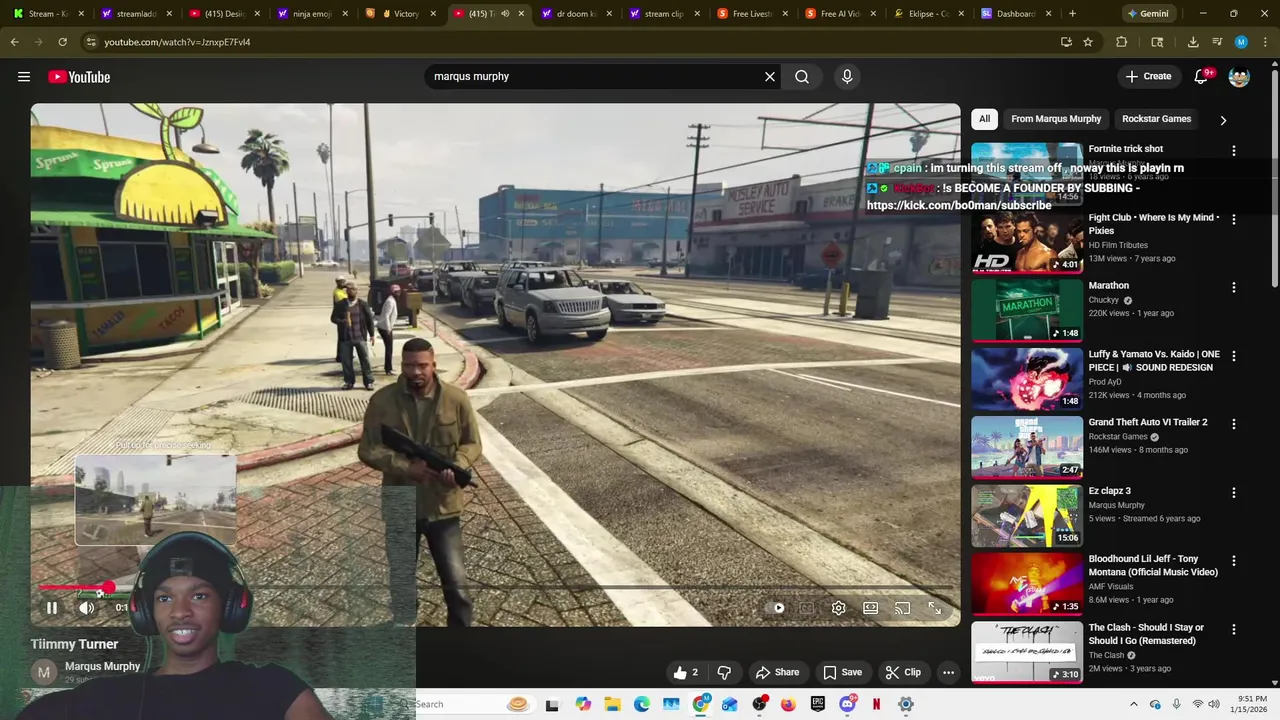Open Gemini in Chrome
The height and width of the screenshot is (720, 1280).
1148,14
